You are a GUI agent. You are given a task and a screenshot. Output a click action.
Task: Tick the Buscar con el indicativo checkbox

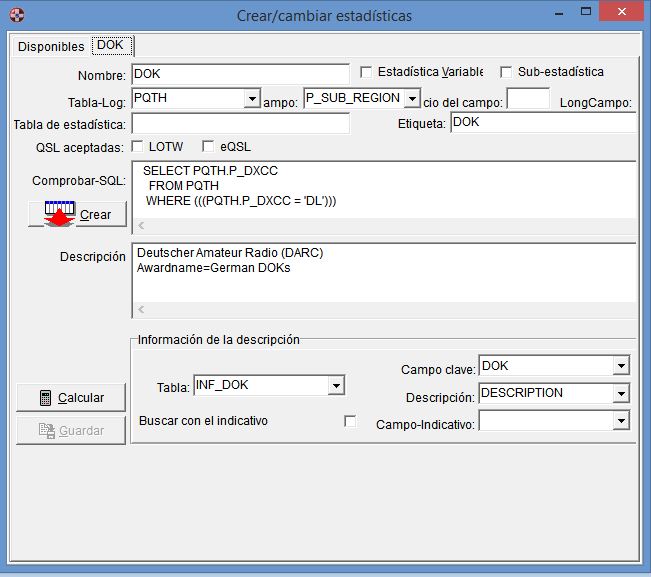pyautogui.click(x=350, y=421)
